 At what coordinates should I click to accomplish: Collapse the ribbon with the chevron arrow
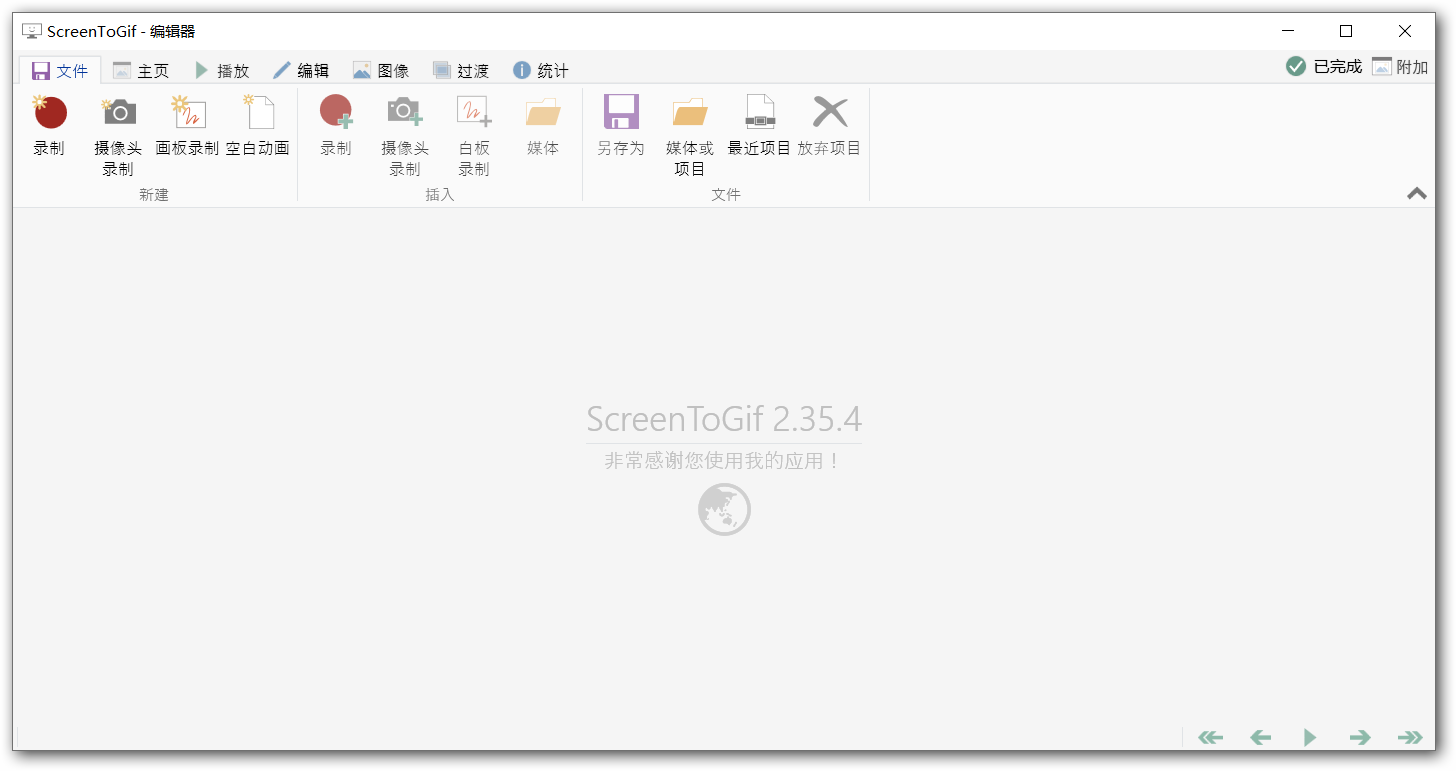point(1417,194)
